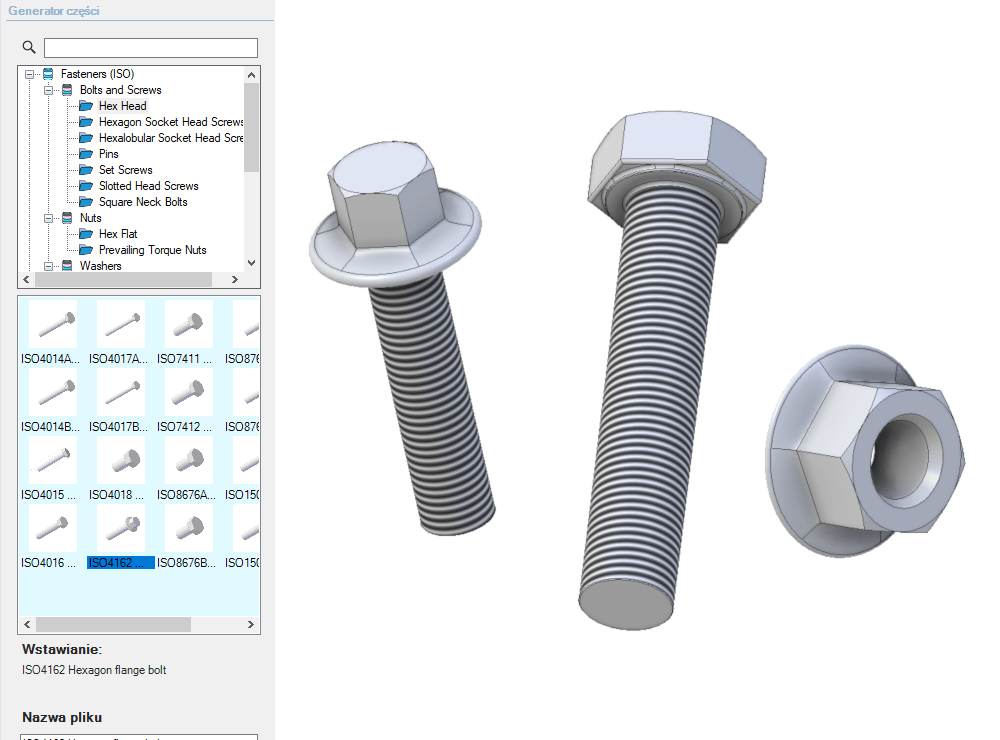Open the Square Neck Bolts folder
The height and width of the screenshot is (740, 1000).
coord(142,202)
